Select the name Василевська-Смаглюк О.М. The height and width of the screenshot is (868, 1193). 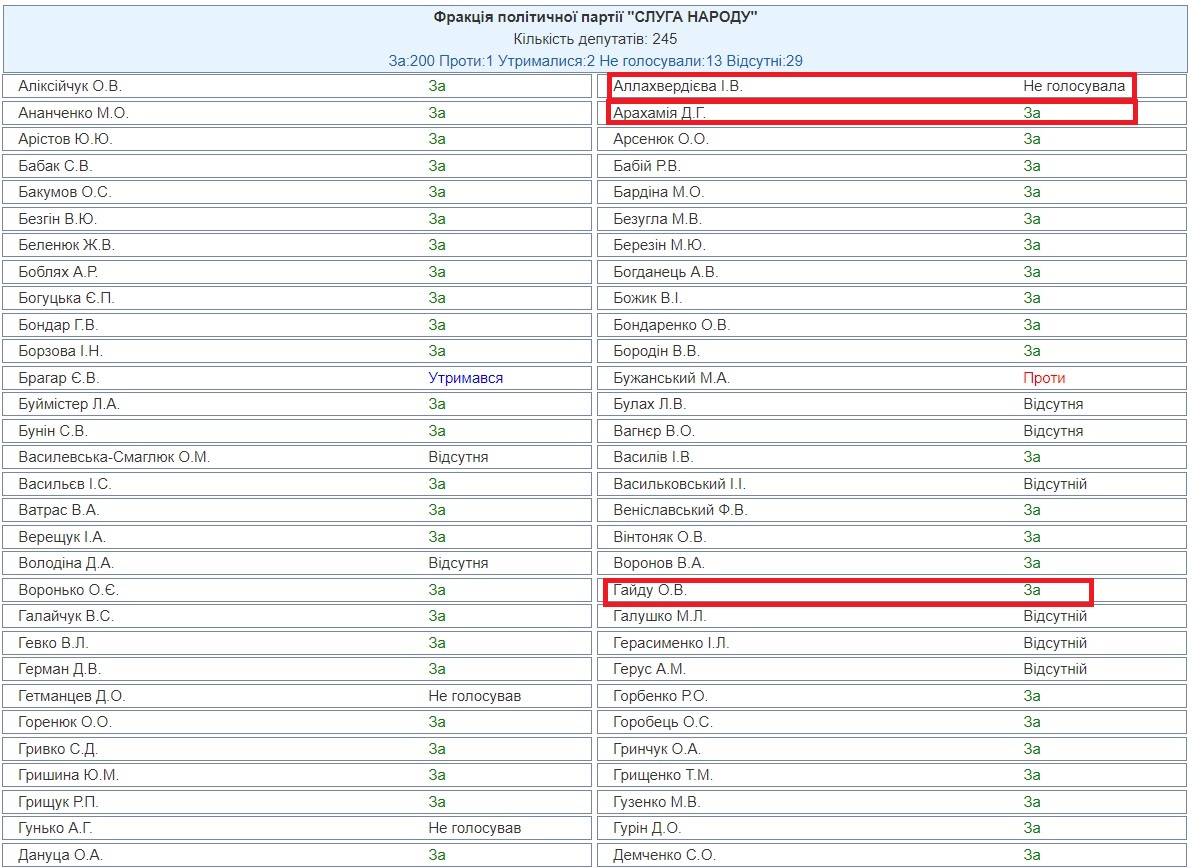(114, 457)
